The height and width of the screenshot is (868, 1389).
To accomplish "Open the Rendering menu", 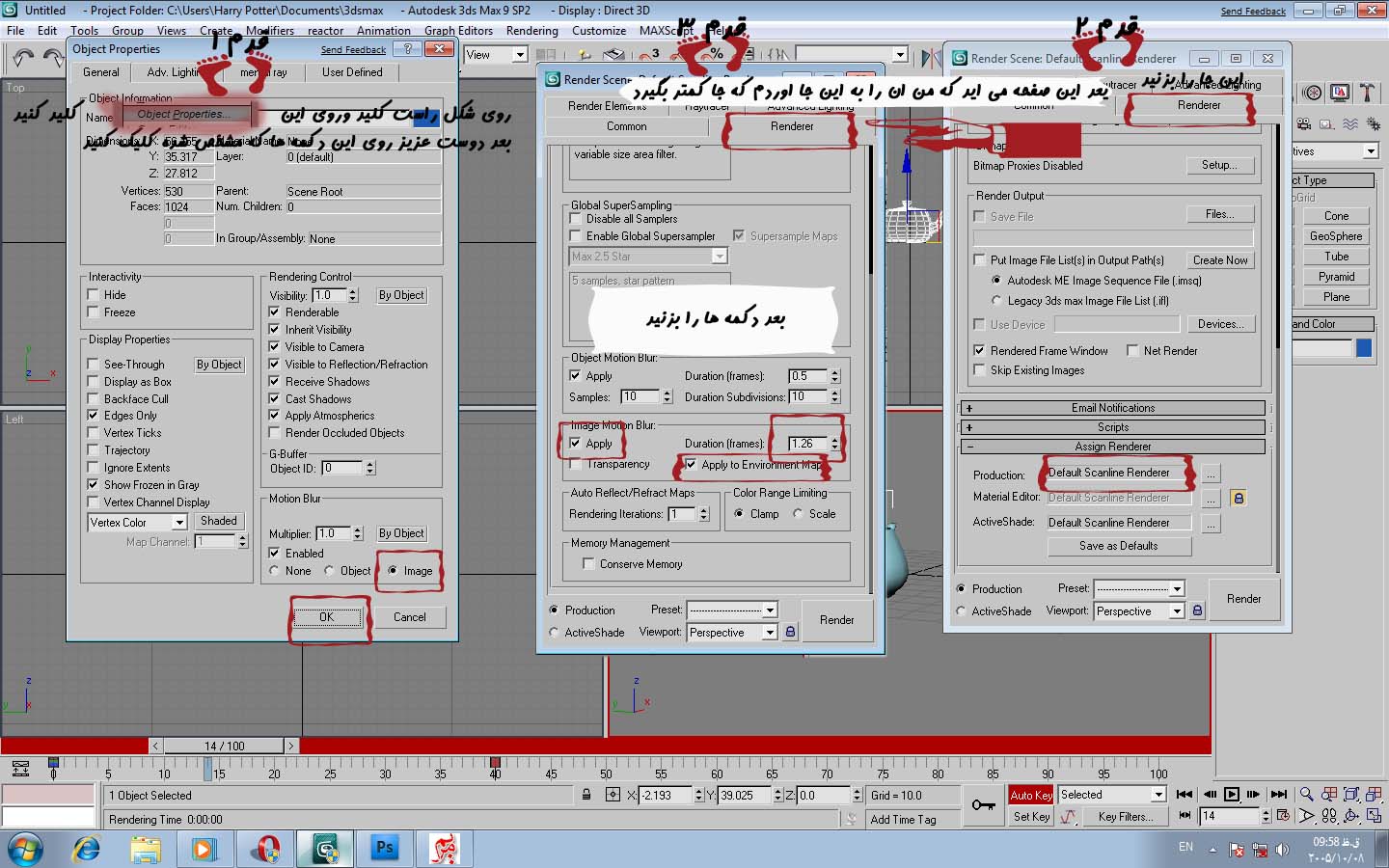I will point(531,31).
